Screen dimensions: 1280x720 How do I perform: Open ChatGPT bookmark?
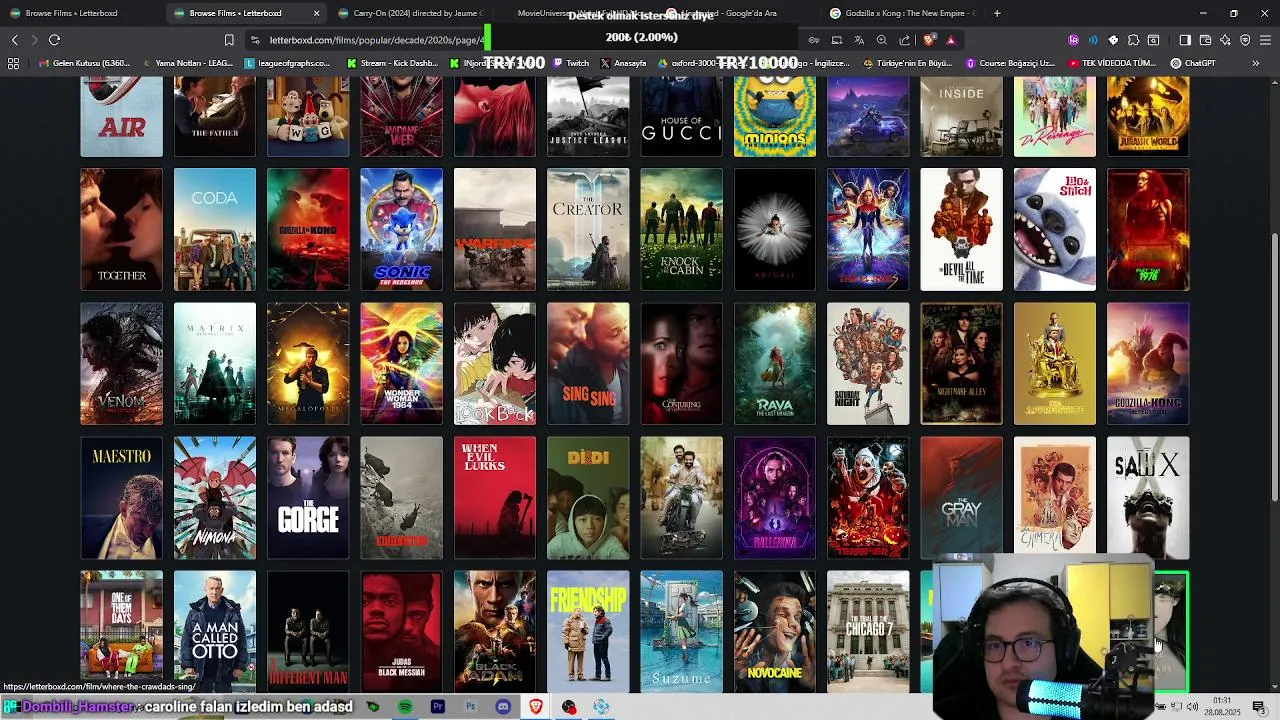pyautogui.click(x=1192, y=63)
